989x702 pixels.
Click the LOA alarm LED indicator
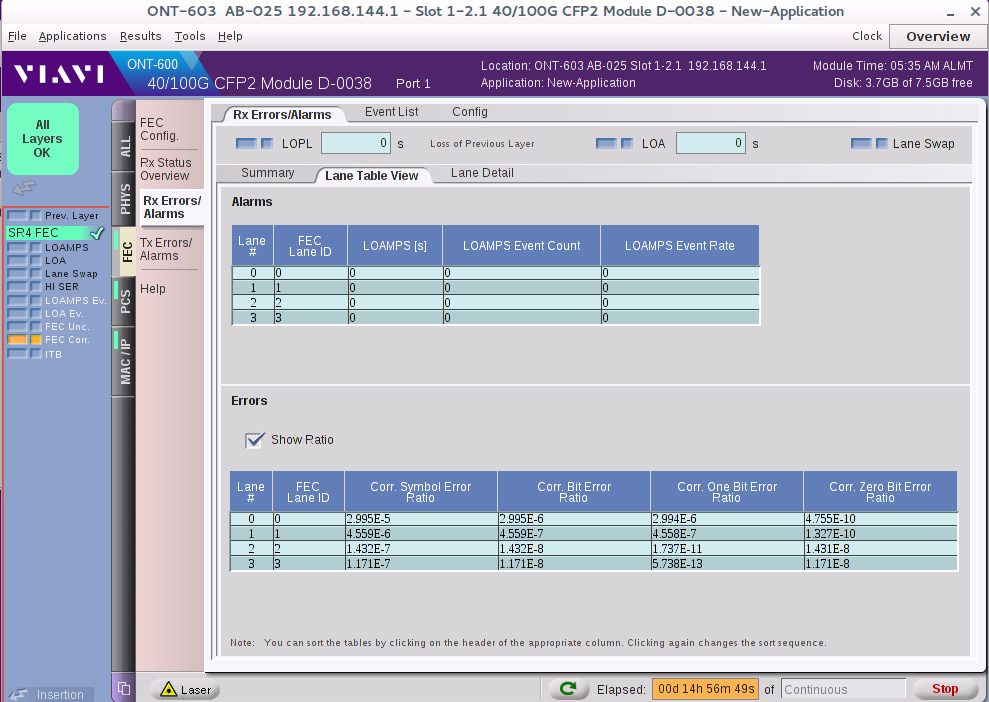click(x=607, y=143)
